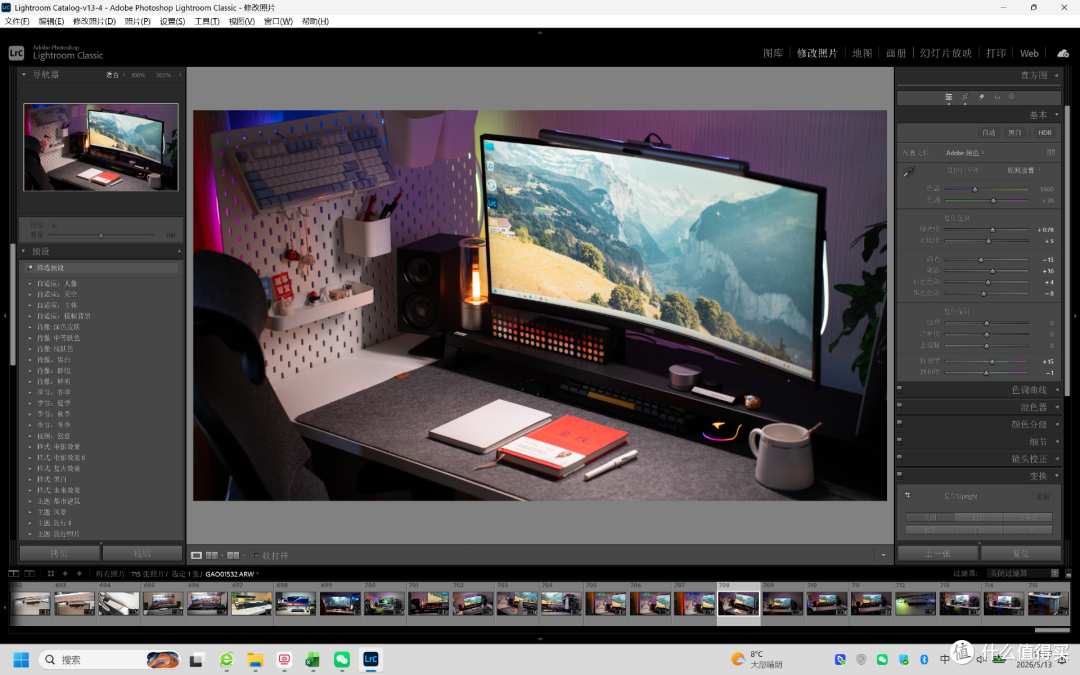Select the Edit sliders tool icon

click(x=948, y=97)
